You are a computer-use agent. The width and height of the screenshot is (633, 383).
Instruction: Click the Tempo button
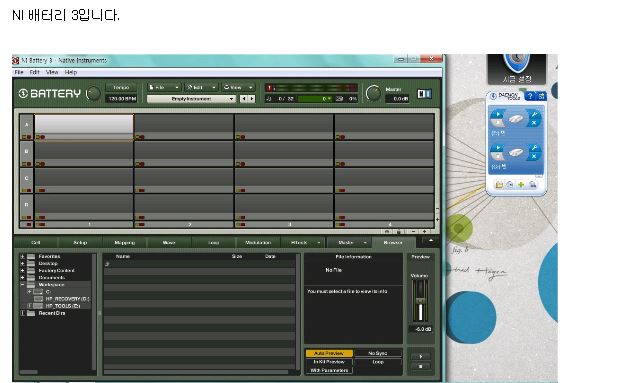[x=121, y=87]
